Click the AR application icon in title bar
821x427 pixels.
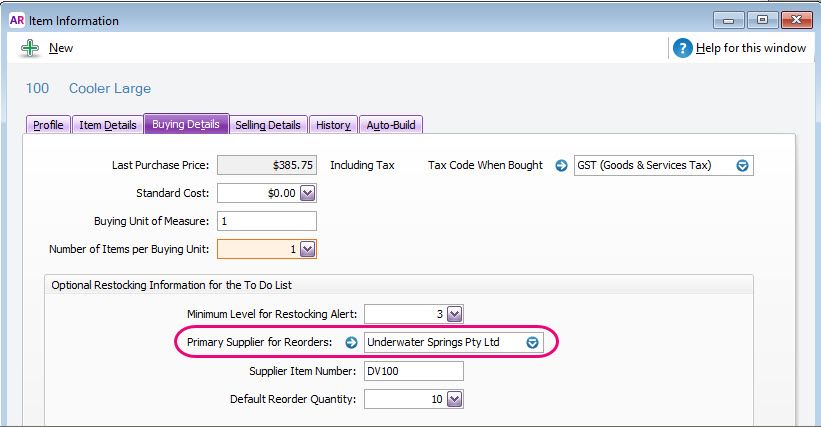pos(15,20)
